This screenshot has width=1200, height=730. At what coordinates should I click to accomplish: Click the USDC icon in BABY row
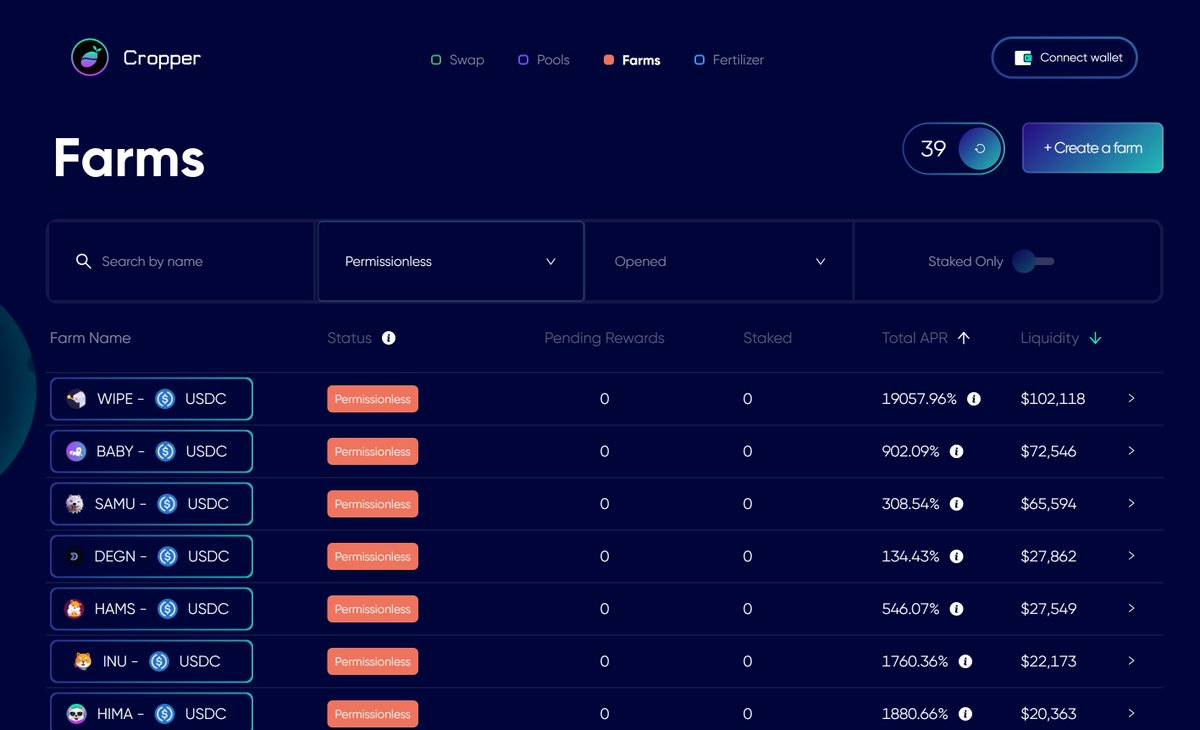pos(166,452)
